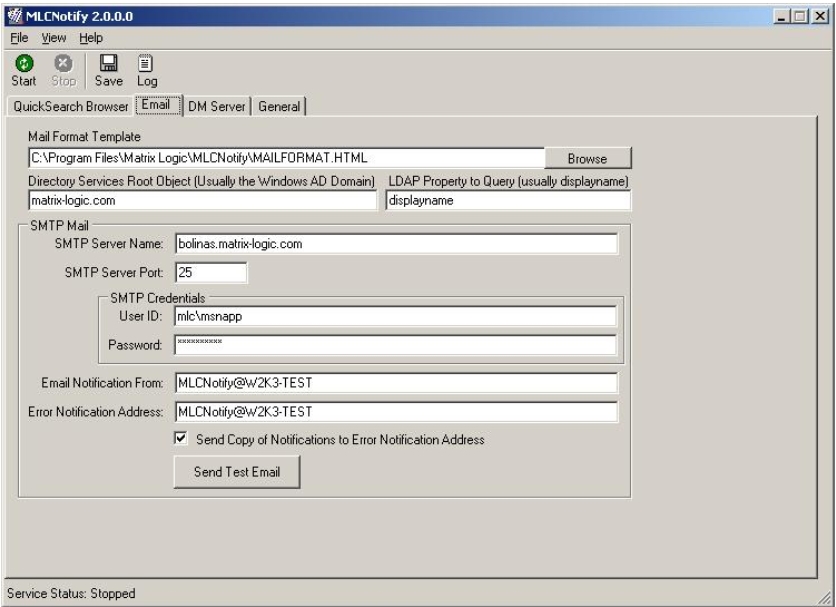Click the Error Notification Address field
The width and height of the screenshot is (836, 607).
(x=396, y=412)
